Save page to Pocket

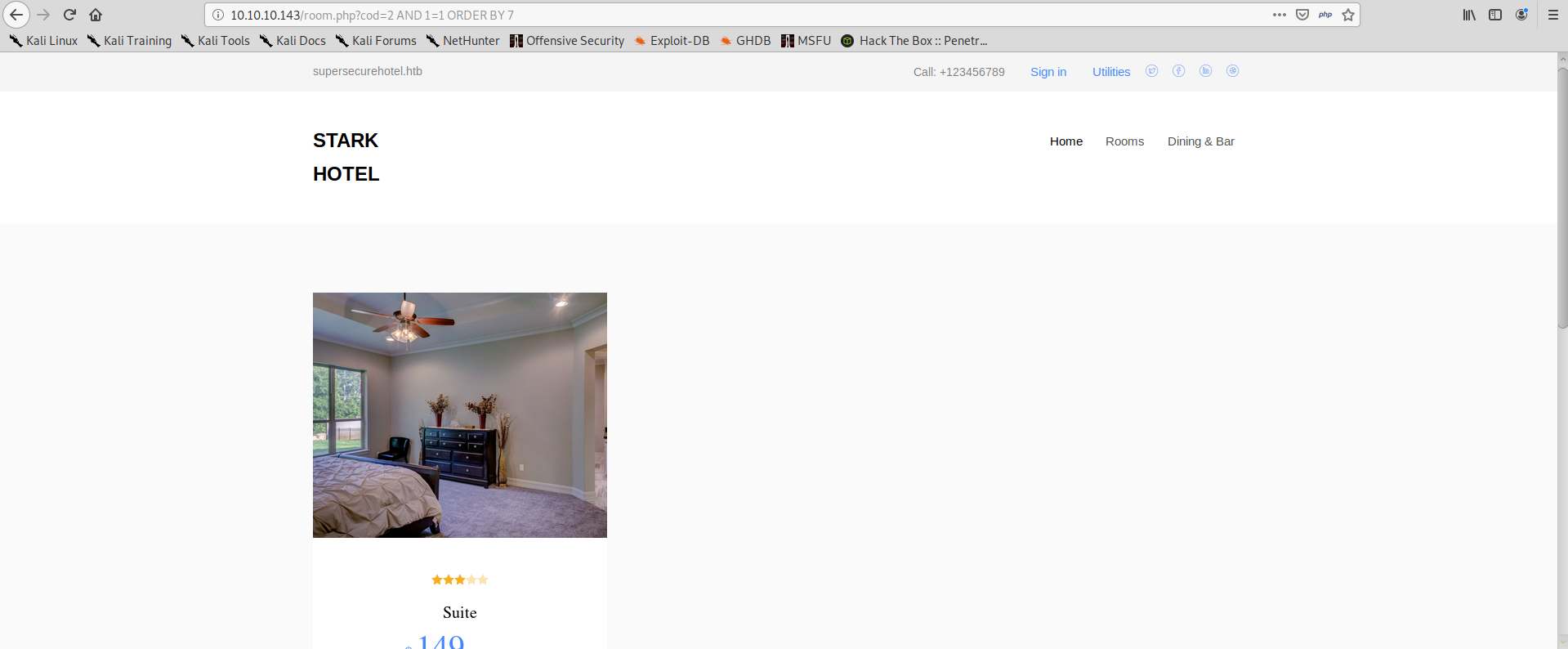tap(1302, 15)
